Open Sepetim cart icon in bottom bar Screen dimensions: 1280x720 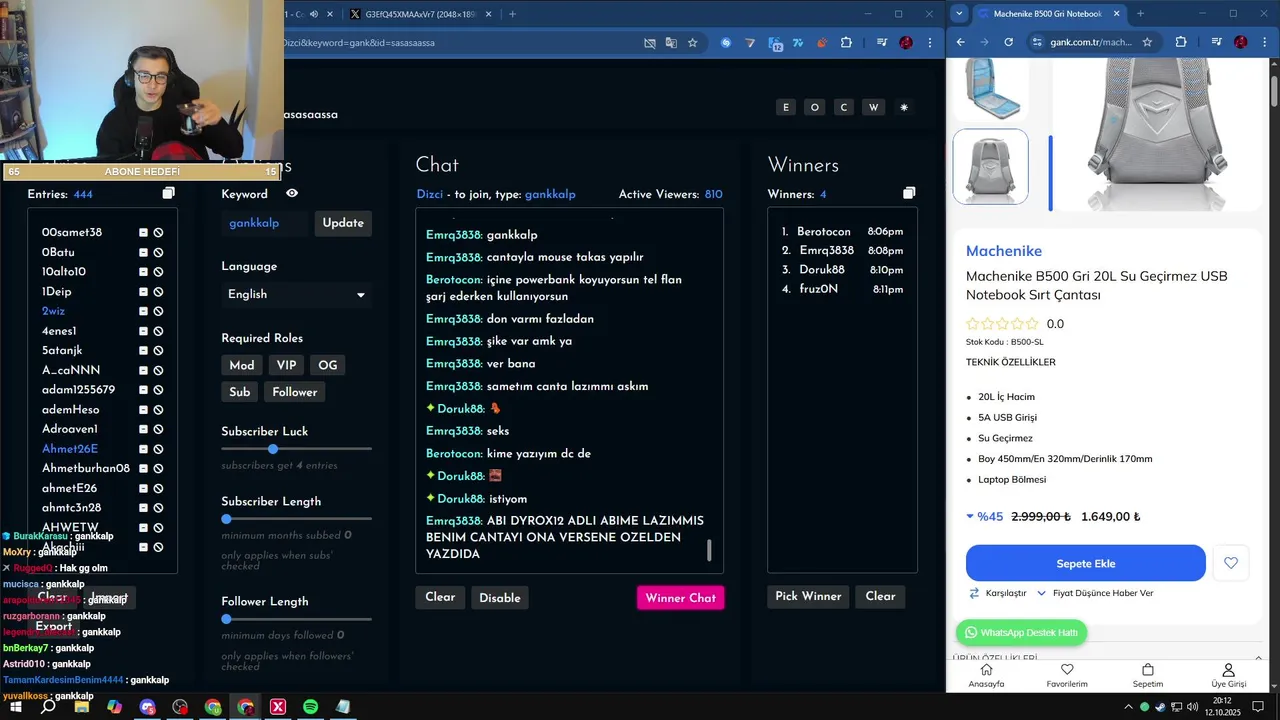click(x=1148, y=676)
